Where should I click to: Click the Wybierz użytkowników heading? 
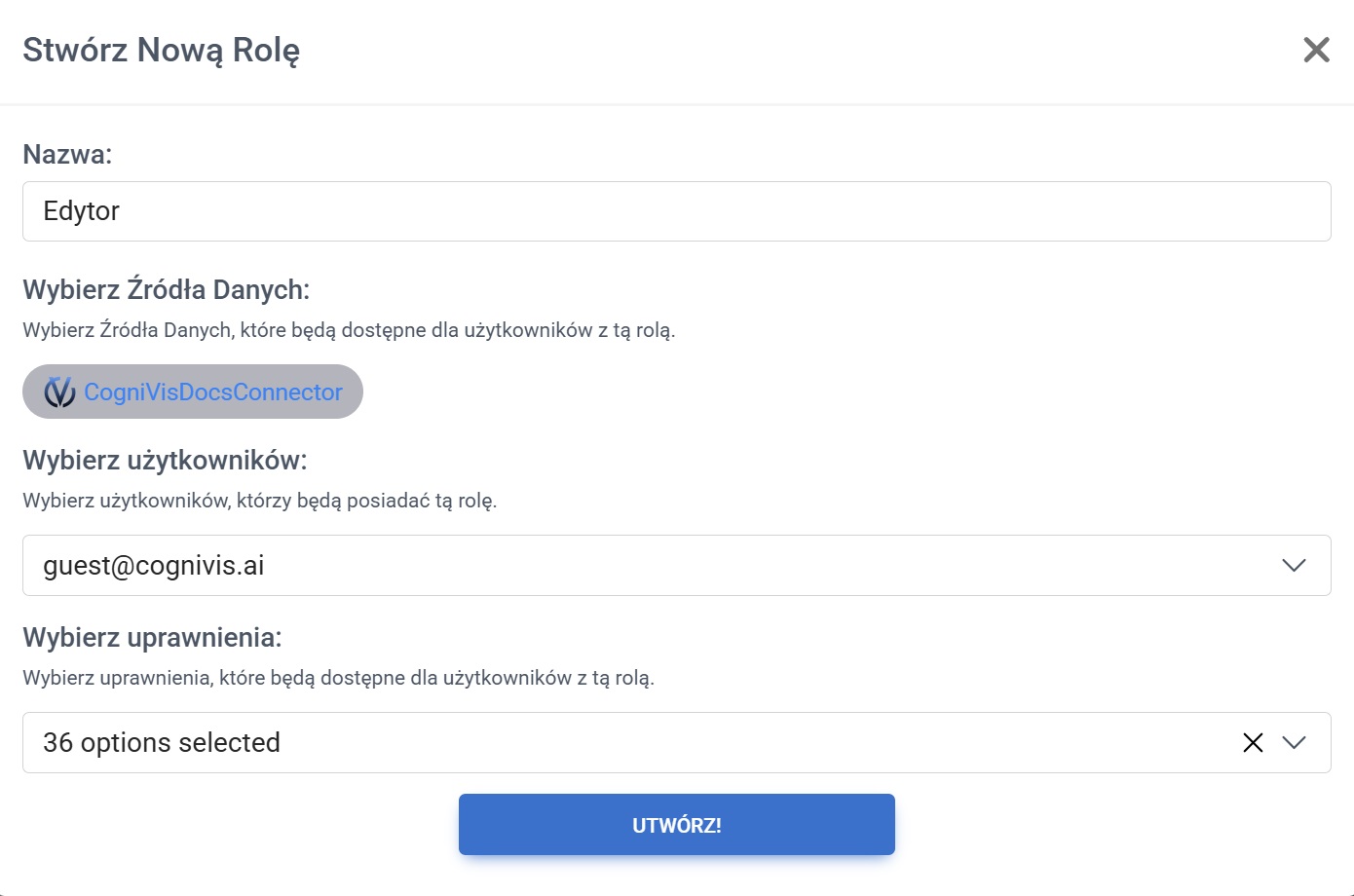(x=165, y=460)
